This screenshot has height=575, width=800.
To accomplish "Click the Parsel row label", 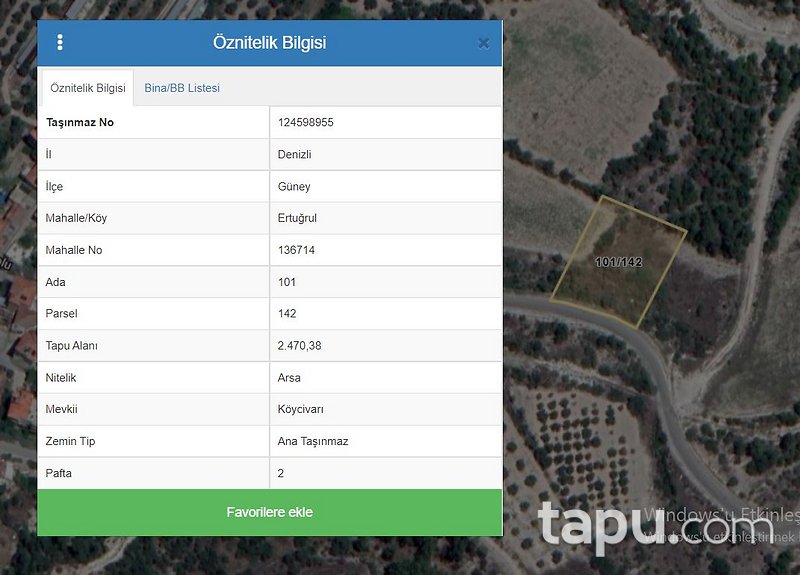I will tap(61, 314).
